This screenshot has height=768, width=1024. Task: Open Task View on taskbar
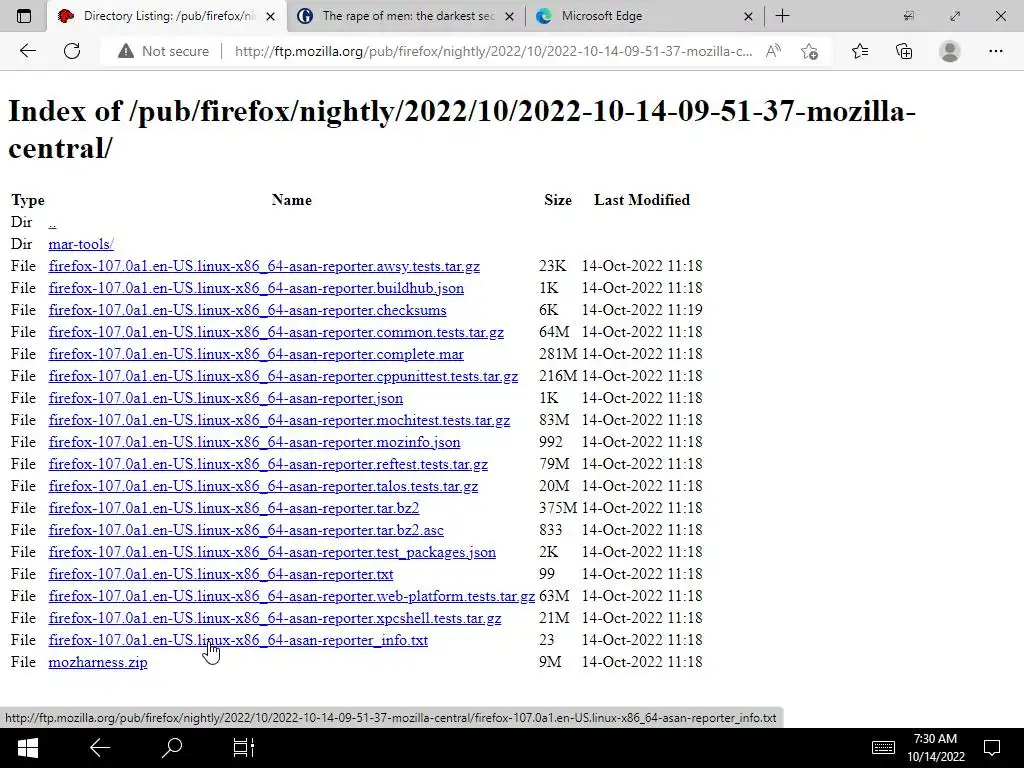[x=244, y=748]
